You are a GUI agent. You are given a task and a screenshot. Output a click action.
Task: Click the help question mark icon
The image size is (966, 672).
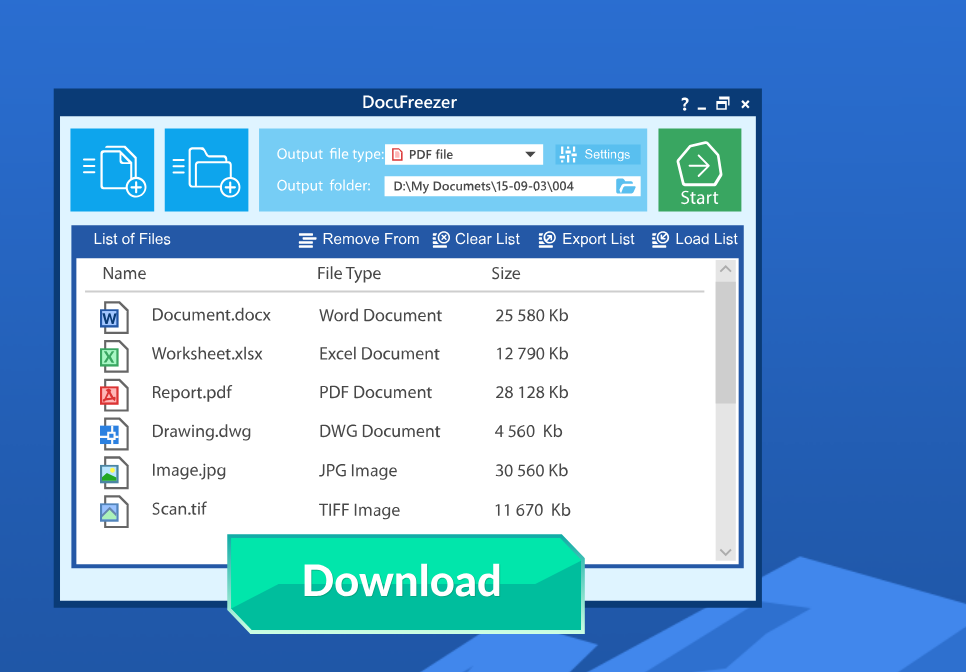pos(685,104)
